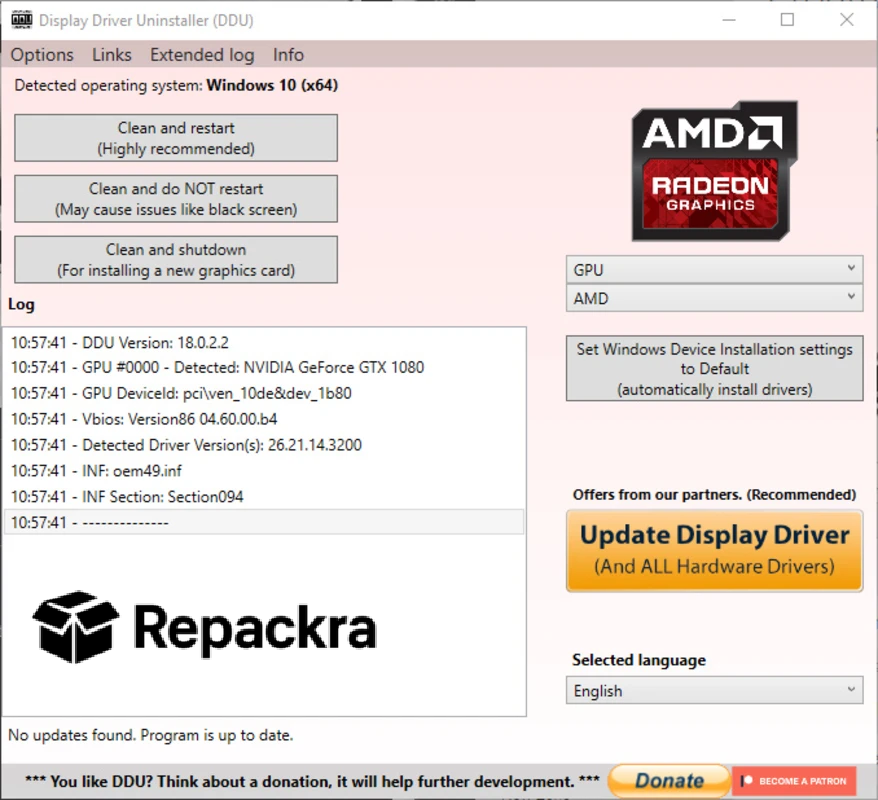Screen dimensions: 878x800
Task: Click Clean and shutdown button
Action: (176, 260)
